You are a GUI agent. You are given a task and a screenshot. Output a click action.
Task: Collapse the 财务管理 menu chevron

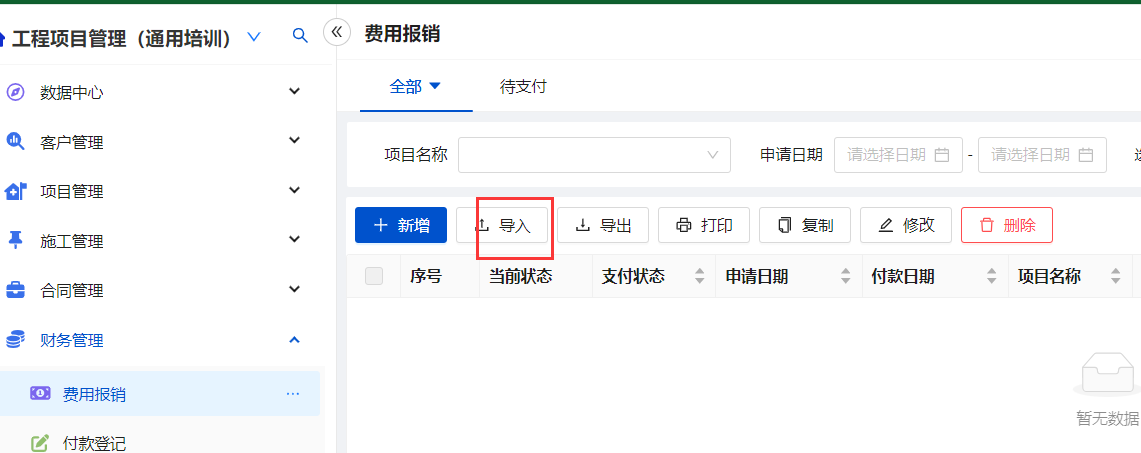click(294, 339)
